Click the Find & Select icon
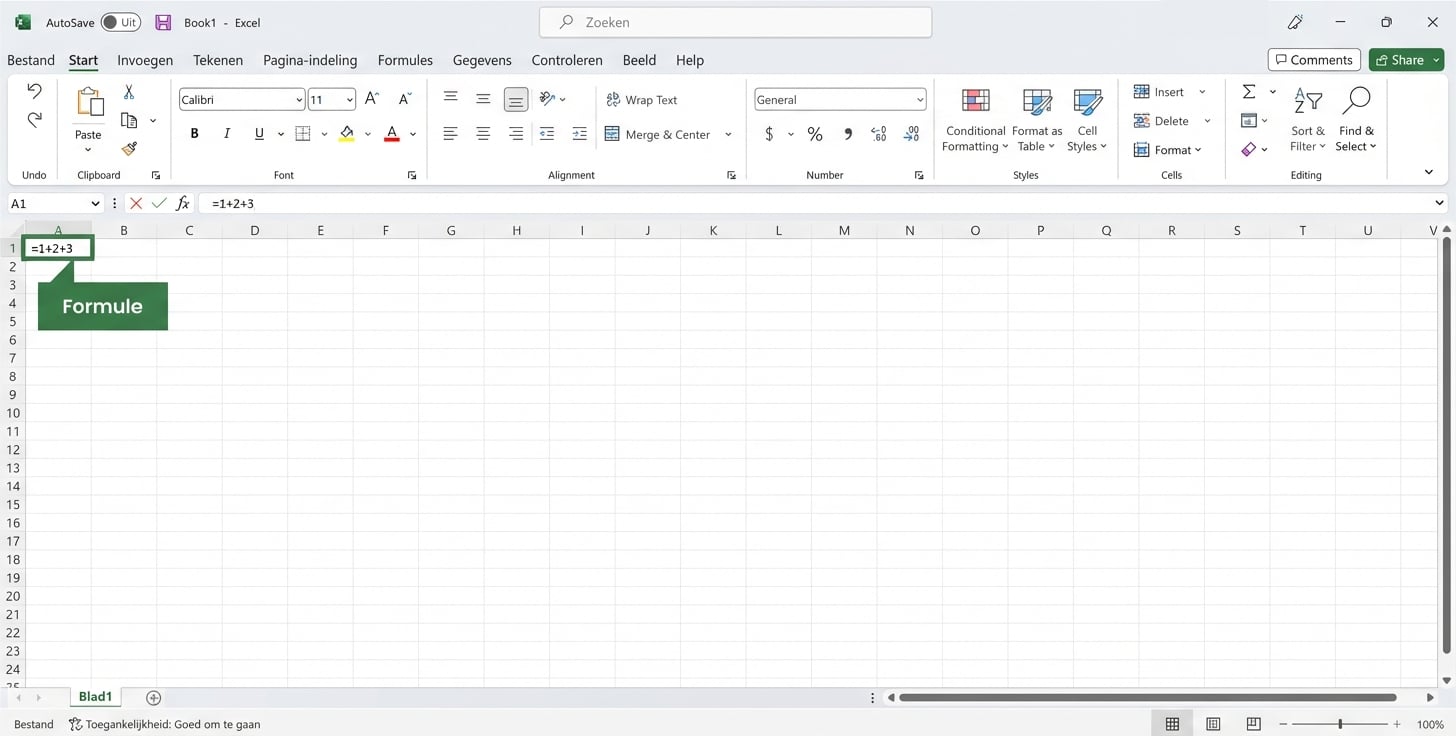 pyautogui.click(x=1356, y=119)
